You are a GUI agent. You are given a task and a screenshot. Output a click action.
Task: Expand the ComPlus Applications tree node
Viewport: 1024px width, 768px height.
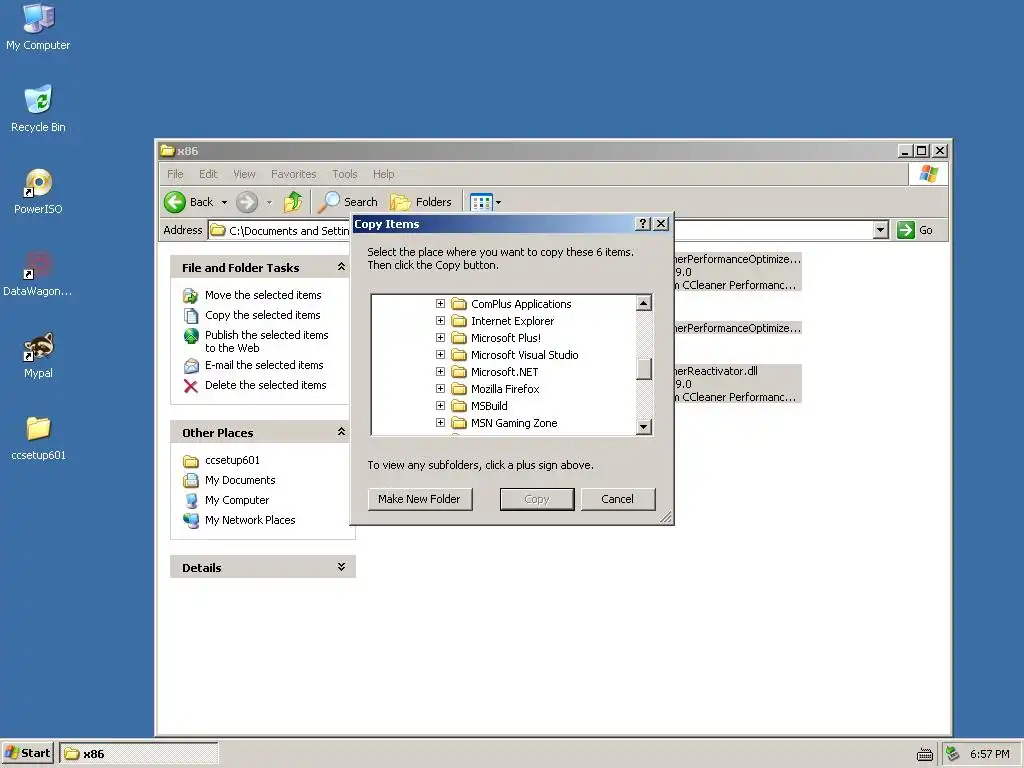click(440, 304)
